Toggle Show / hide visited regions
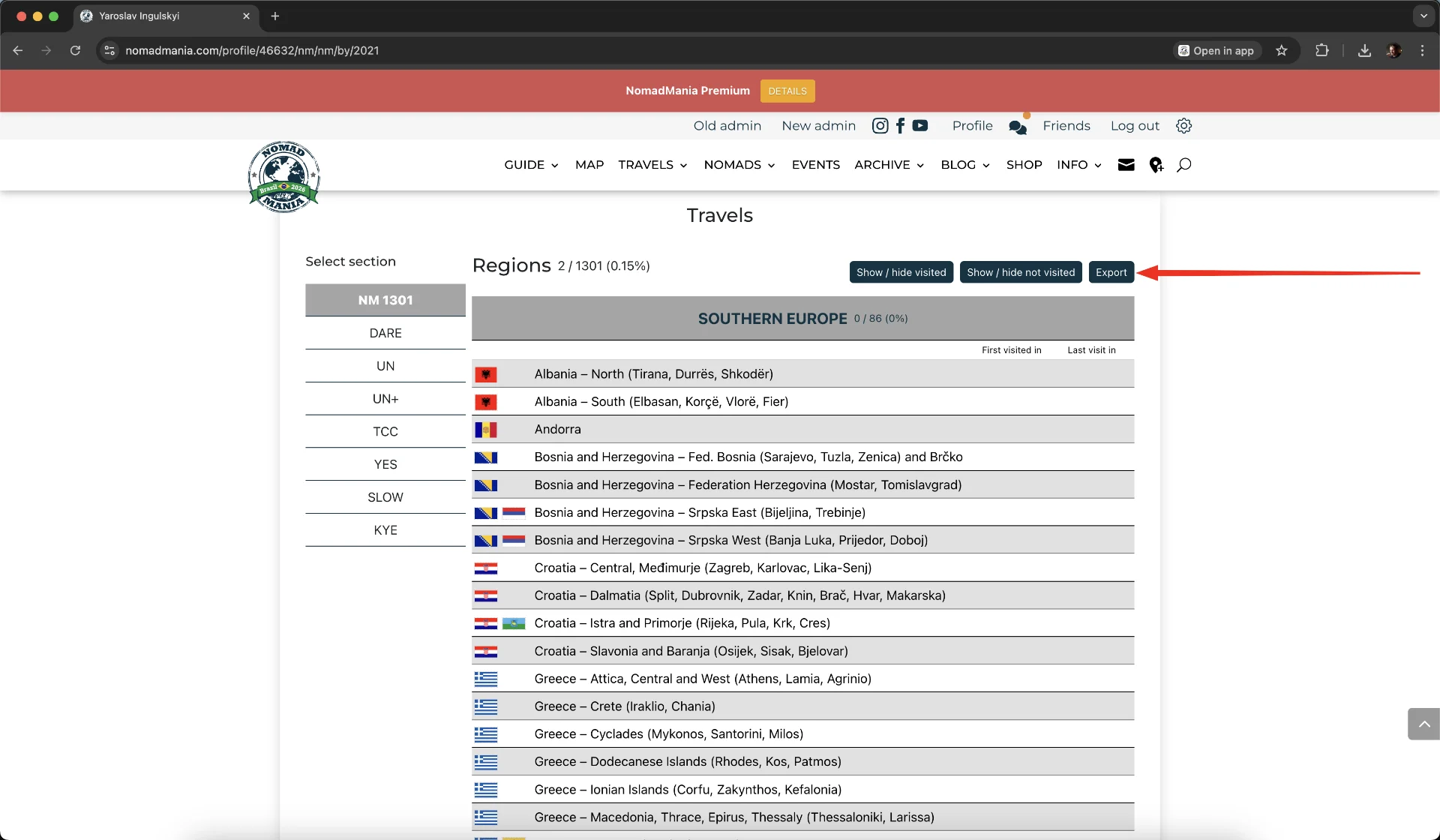The width and height of the screenshot is (1440, 840). pos(901,272)
